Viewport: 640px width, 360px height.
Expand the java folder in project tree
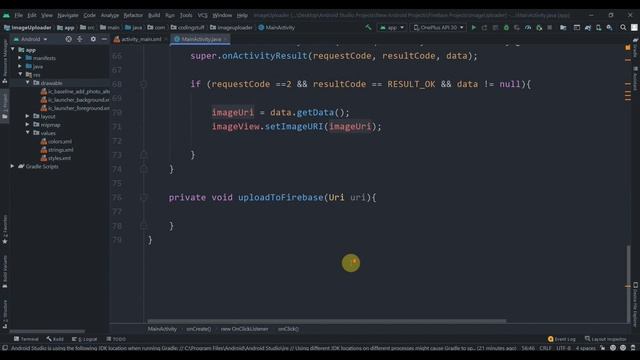[x=20, y=66]
